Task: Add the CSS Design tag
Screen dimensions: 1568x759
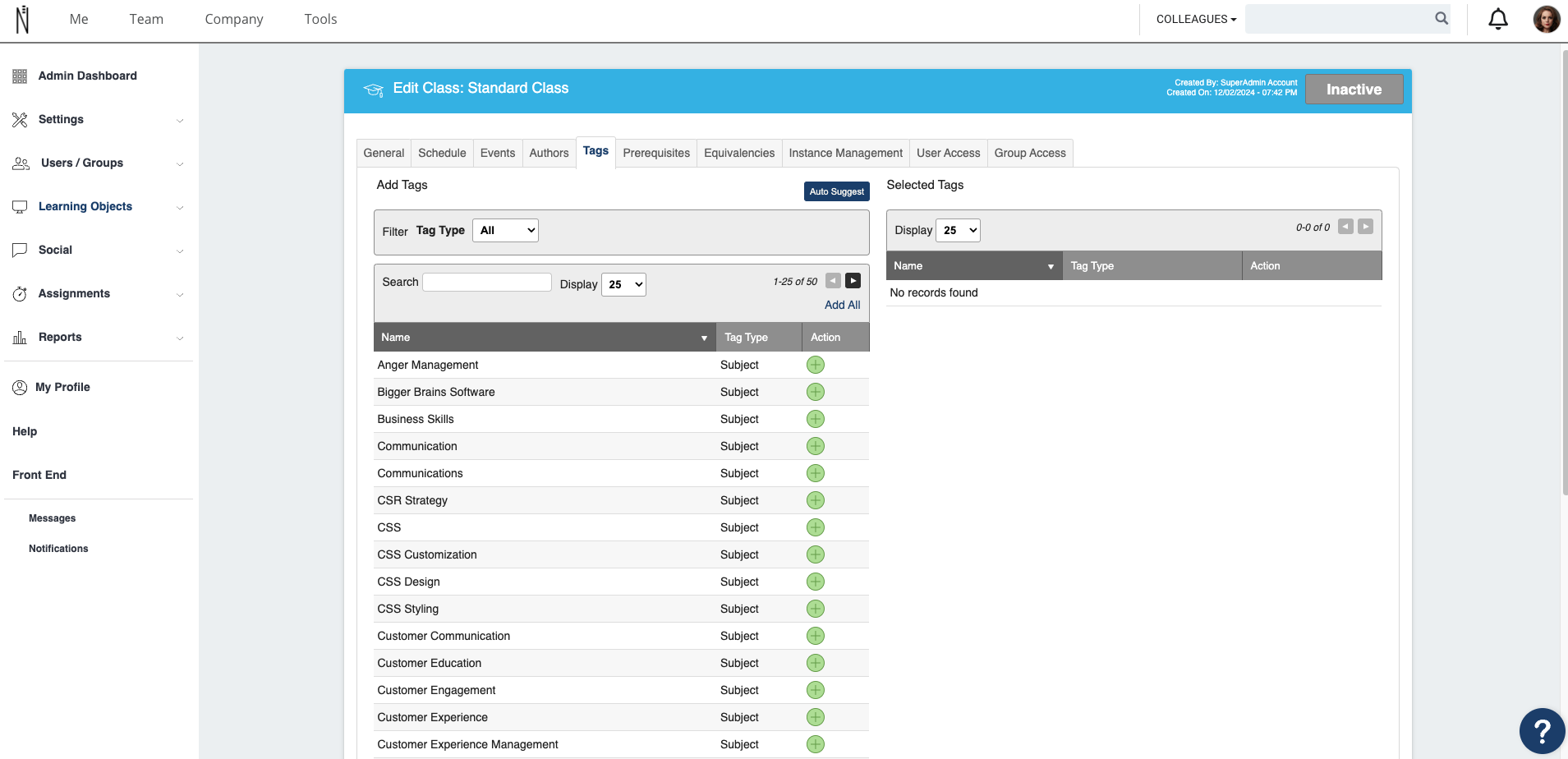Action: [x=816, y=582]
